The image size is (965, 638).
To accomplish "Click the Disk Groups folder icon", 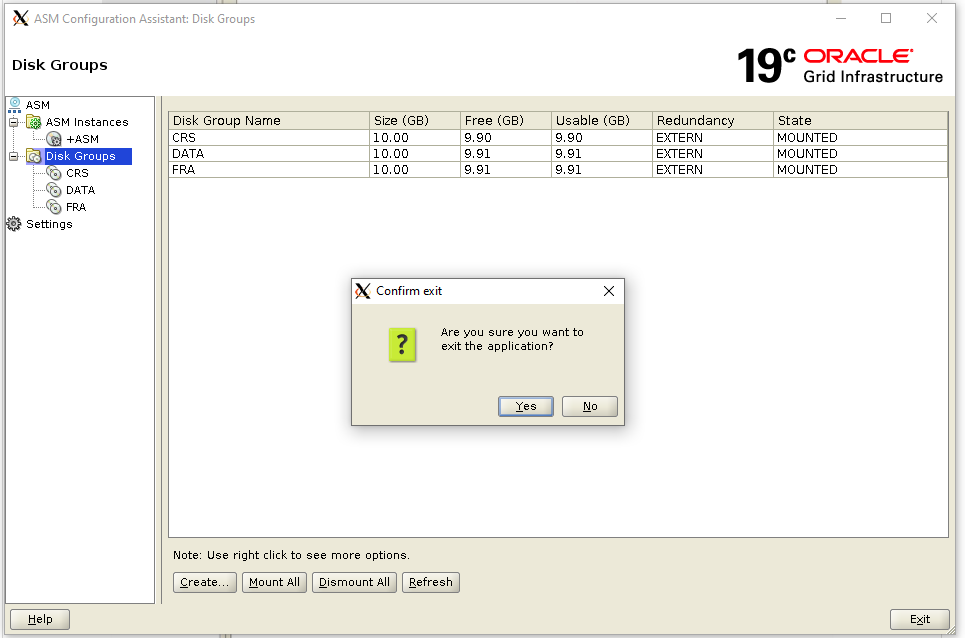I will coord(34,156).
